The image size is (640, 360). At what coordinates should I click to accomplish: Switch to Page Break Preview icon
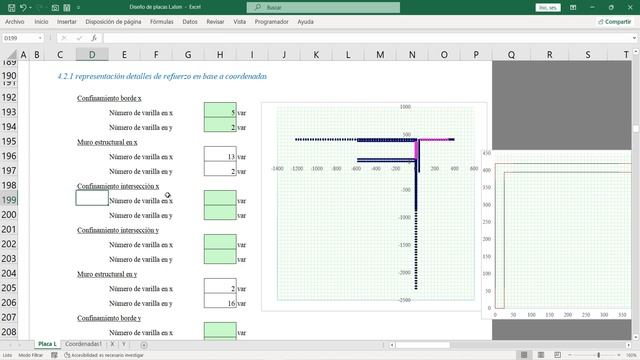[x=558, y=355]
